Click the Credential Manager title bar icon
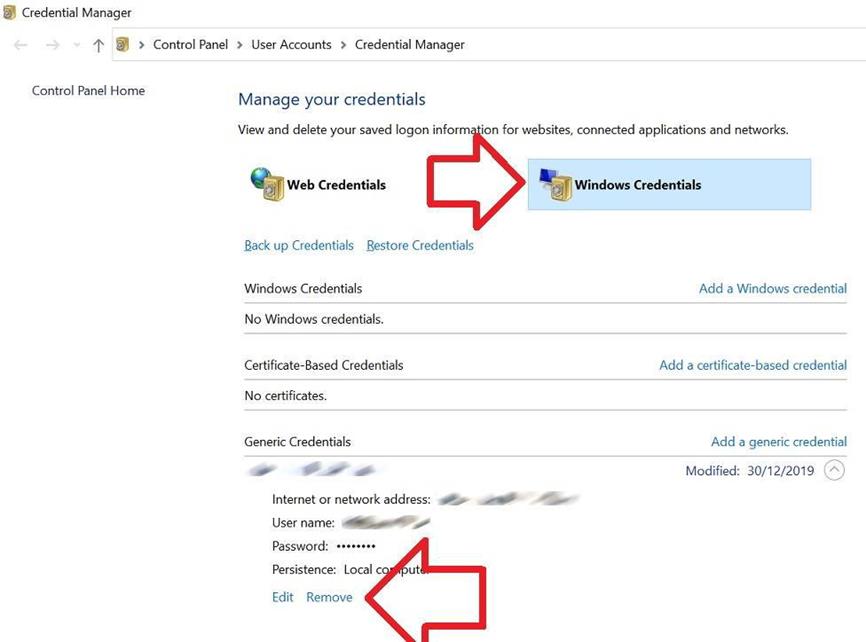866x642 pixels. [x=10, y=13]
